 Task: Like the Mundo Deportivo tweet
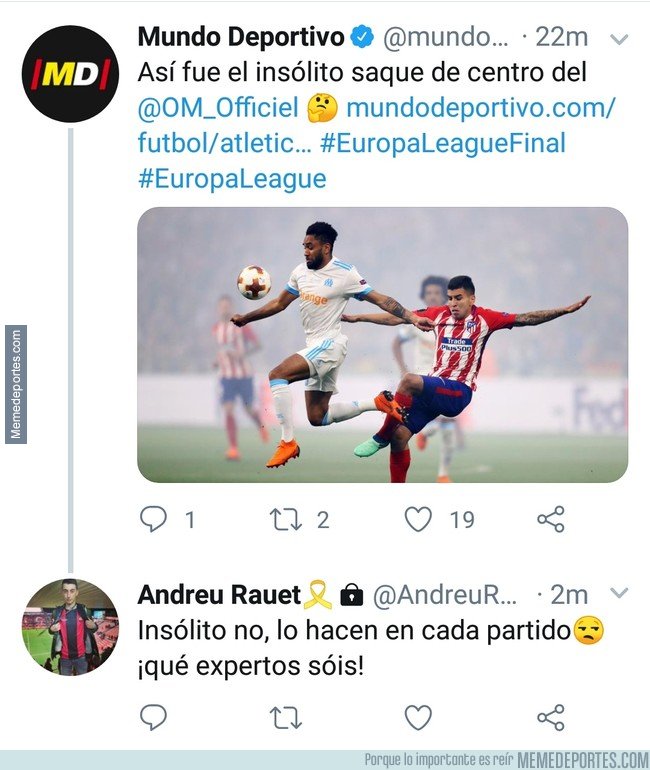[418, 519]
